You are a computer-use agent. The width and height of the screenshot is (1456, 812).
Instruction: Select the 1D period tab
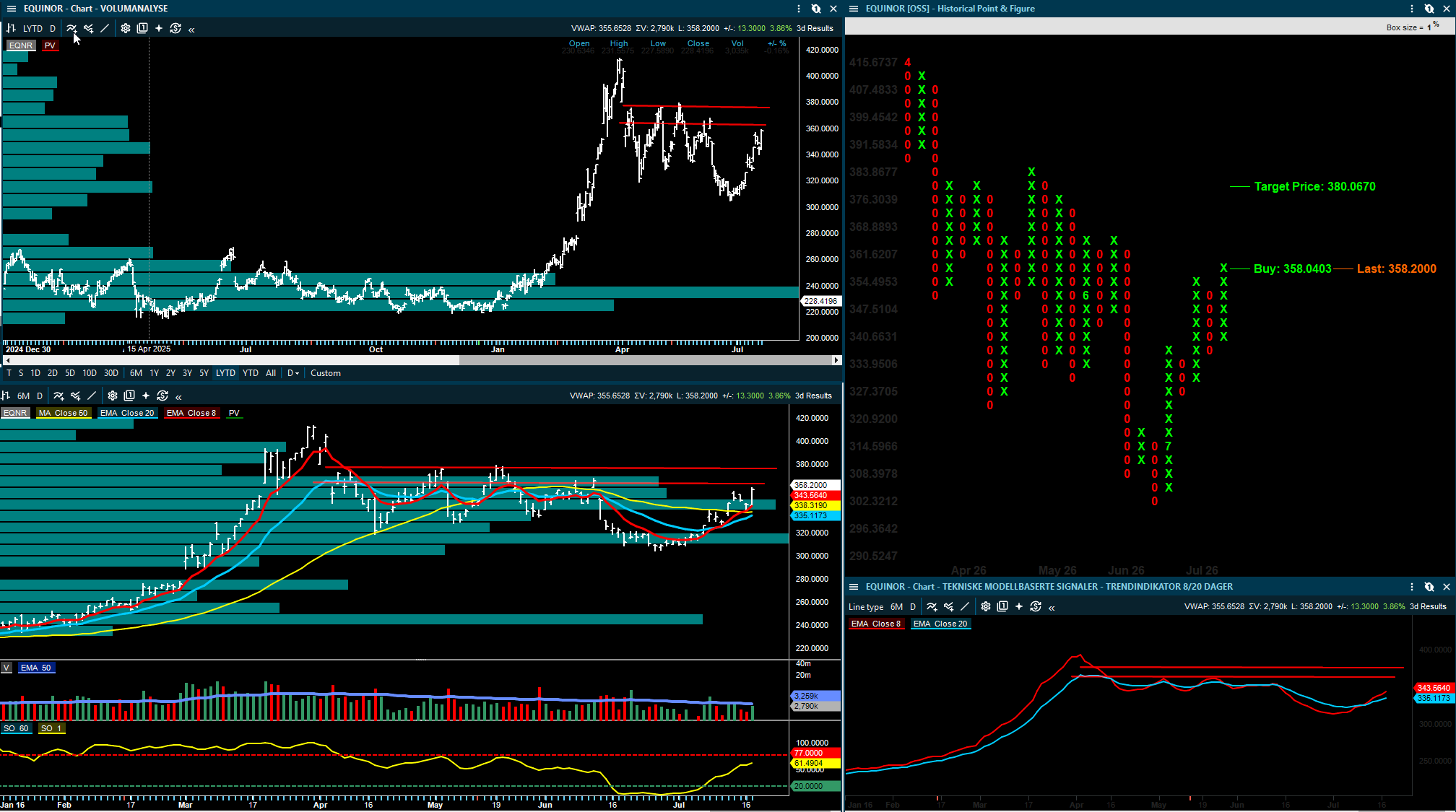click(x=35, y=373)
